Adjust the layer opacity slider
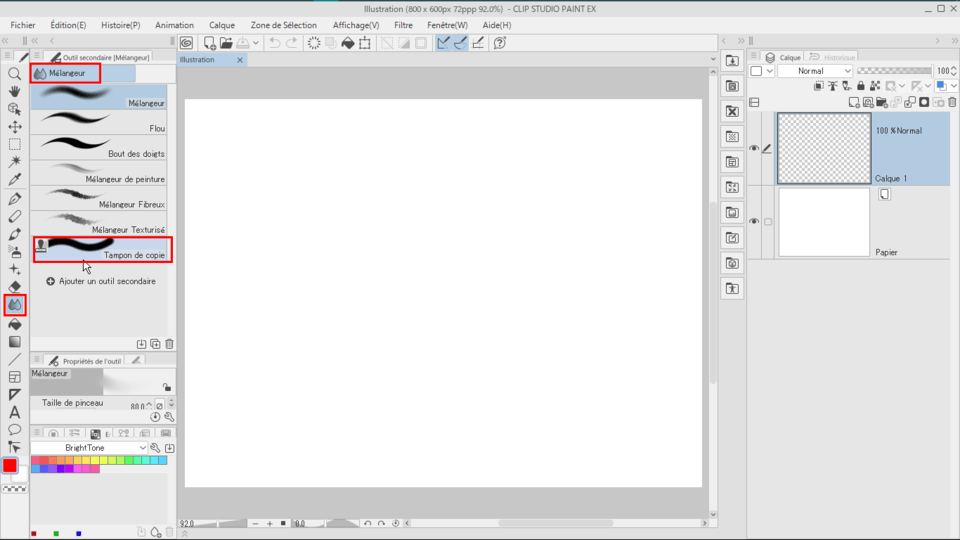The height and width of the screenshot is (540, 960). 894,71
